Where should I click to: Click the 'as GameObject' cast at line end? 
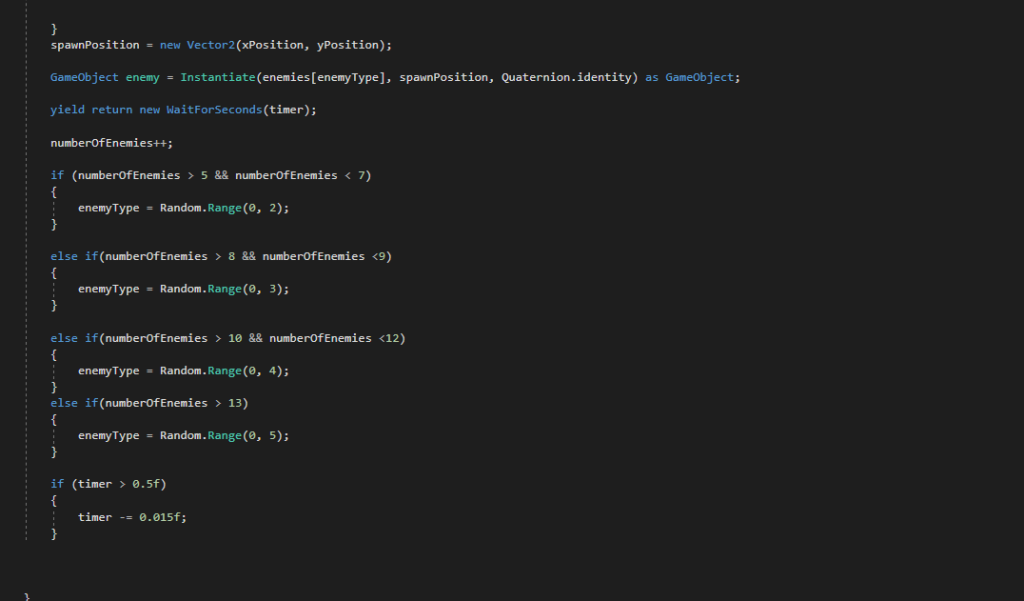tap(692, 77)
